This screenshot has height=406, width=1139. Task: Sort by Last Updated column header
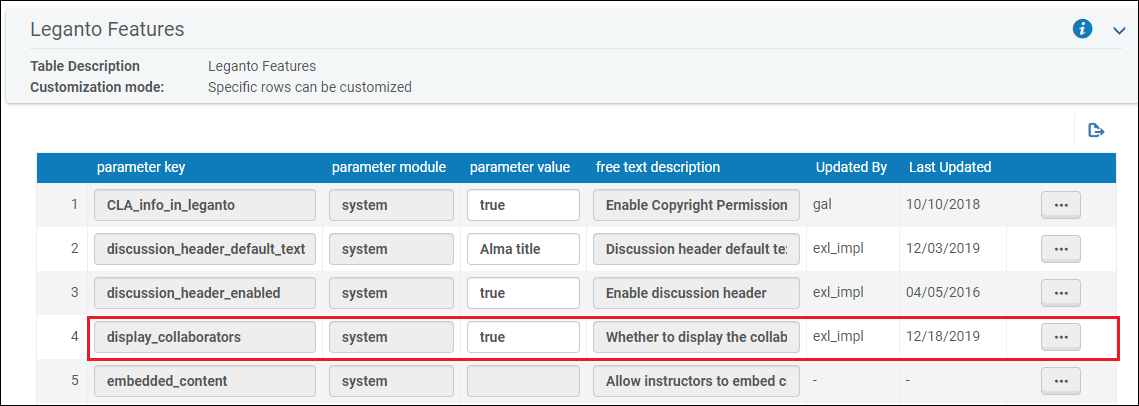click(x=950, y=167)
